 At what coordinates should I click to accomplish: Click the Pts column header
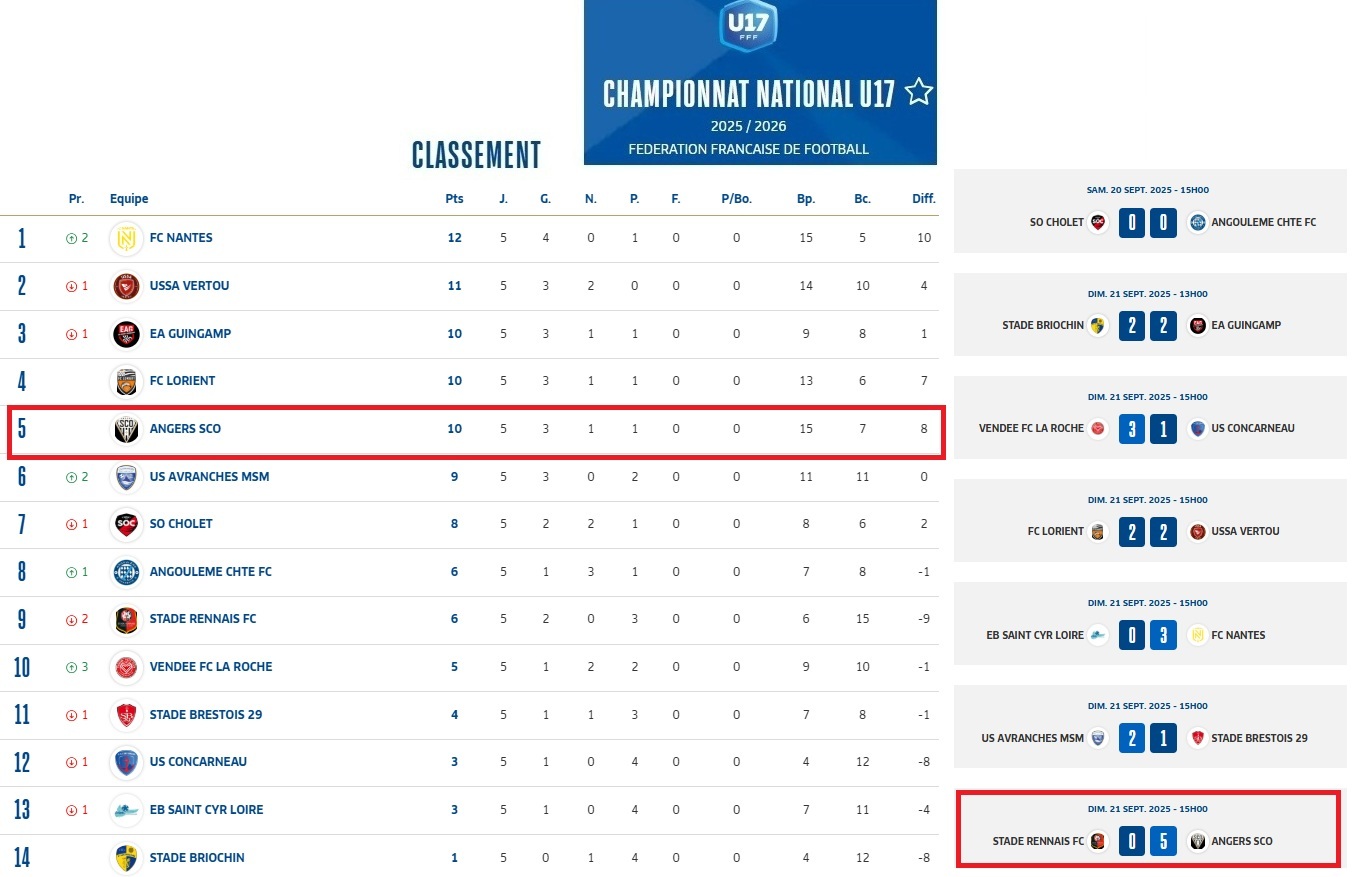pos(454,199)
